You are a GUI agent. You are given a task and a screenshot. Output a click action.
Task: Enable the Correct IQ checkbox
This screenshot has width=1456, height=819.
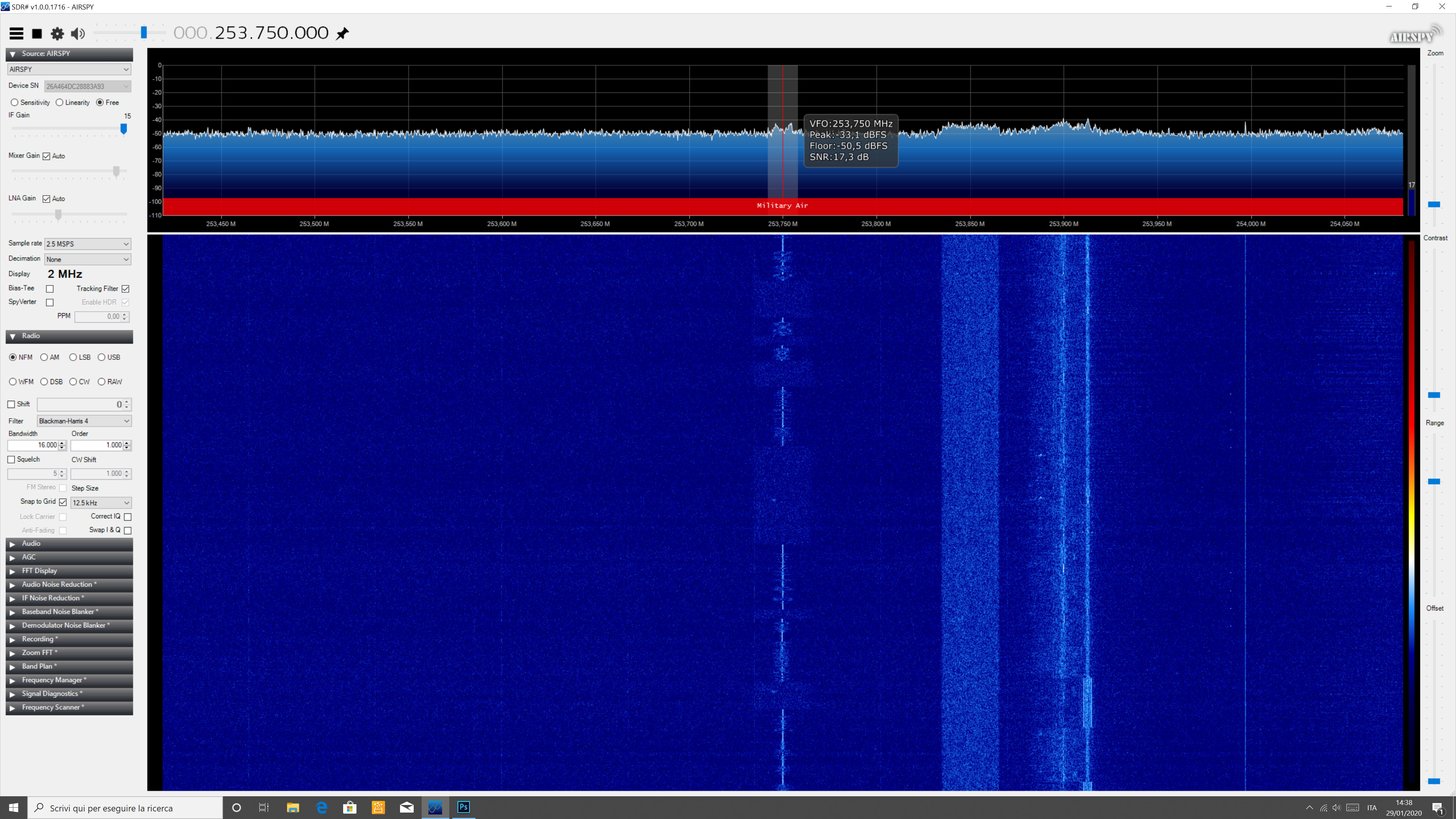tap(128, 516)
